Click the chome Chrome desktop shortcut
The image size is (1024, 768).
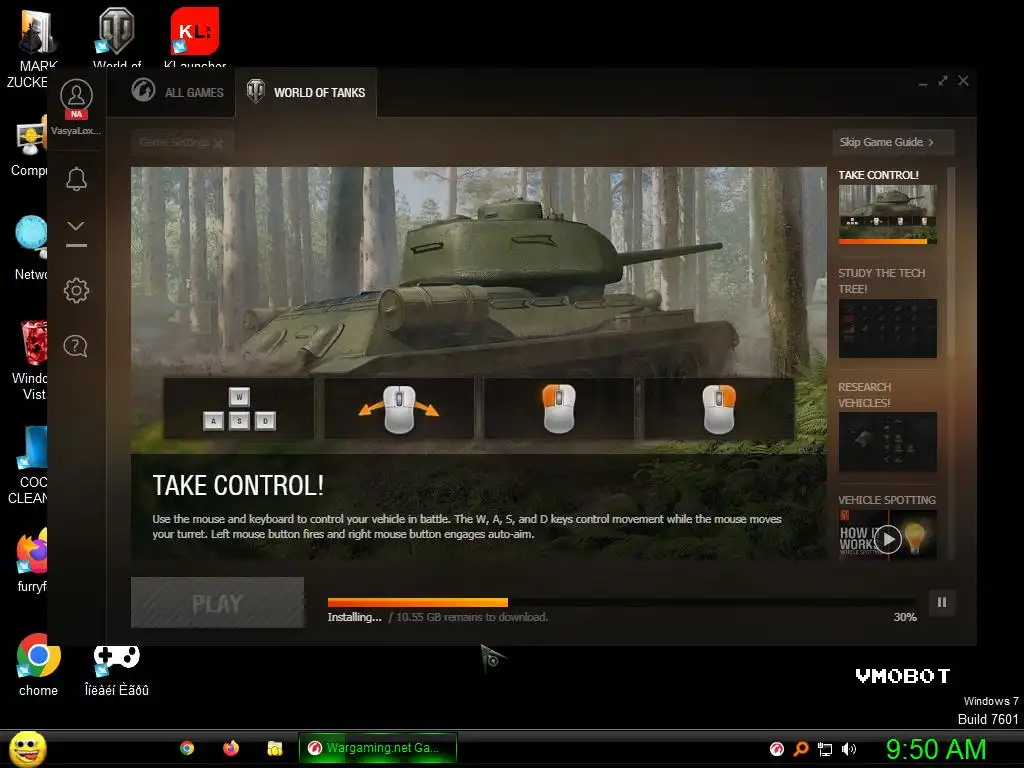(x=38, y=665)
